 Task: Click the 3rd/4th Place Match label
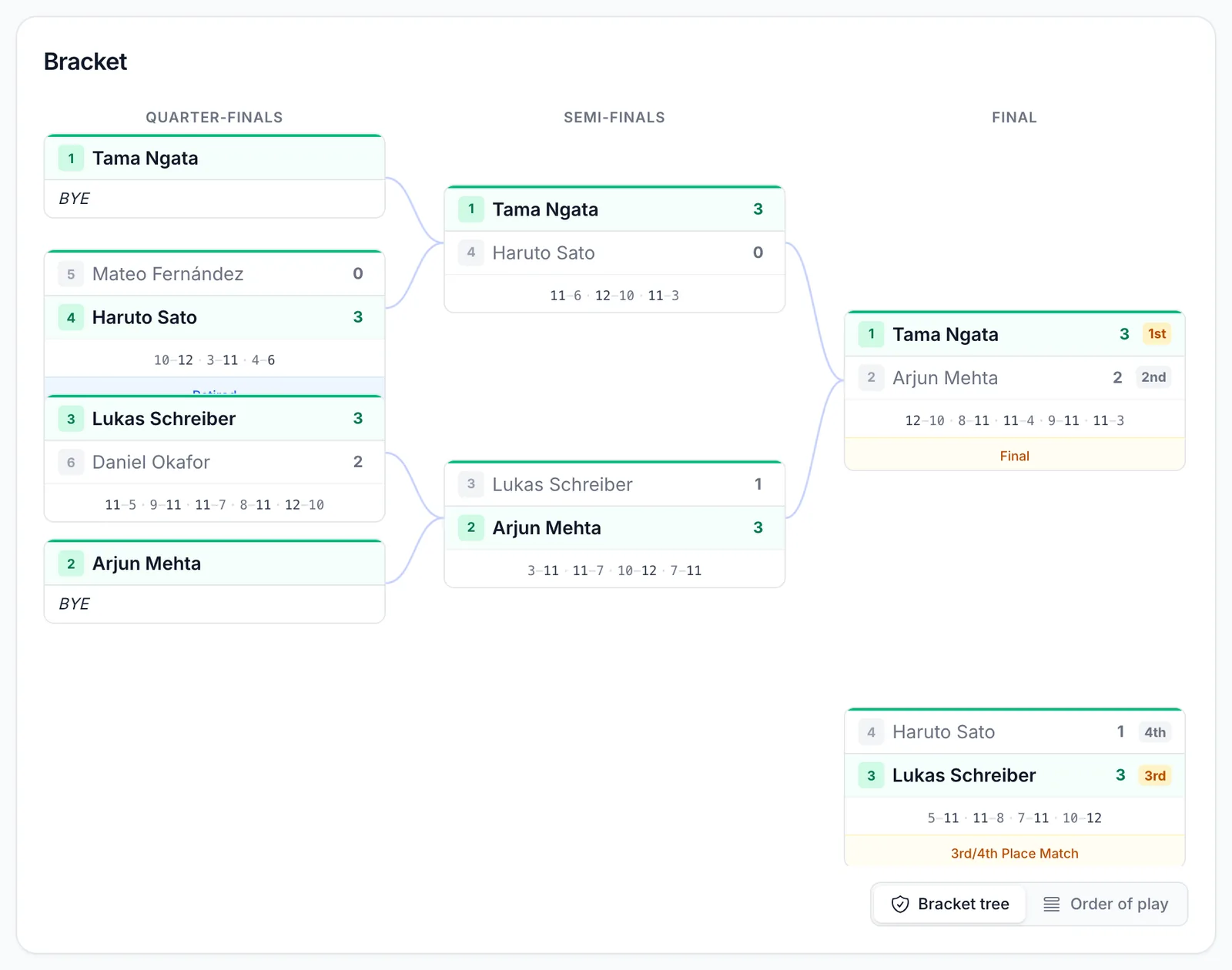pos(1015,853)
